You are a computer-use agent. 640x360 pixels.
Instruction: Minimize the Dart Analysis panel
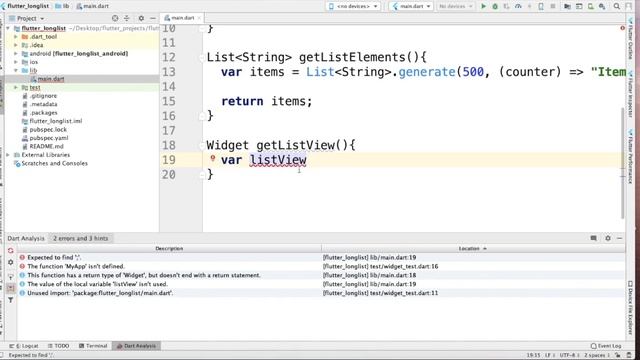coord(620,238)
